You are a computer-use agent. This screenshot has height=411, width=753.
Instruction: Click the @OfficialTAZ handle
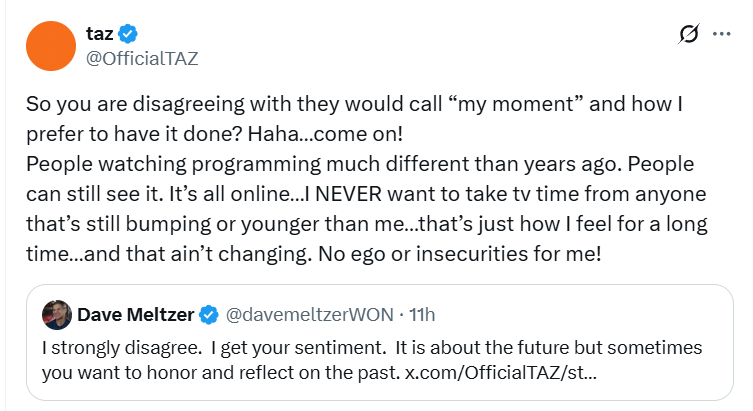tap(143, 57)
